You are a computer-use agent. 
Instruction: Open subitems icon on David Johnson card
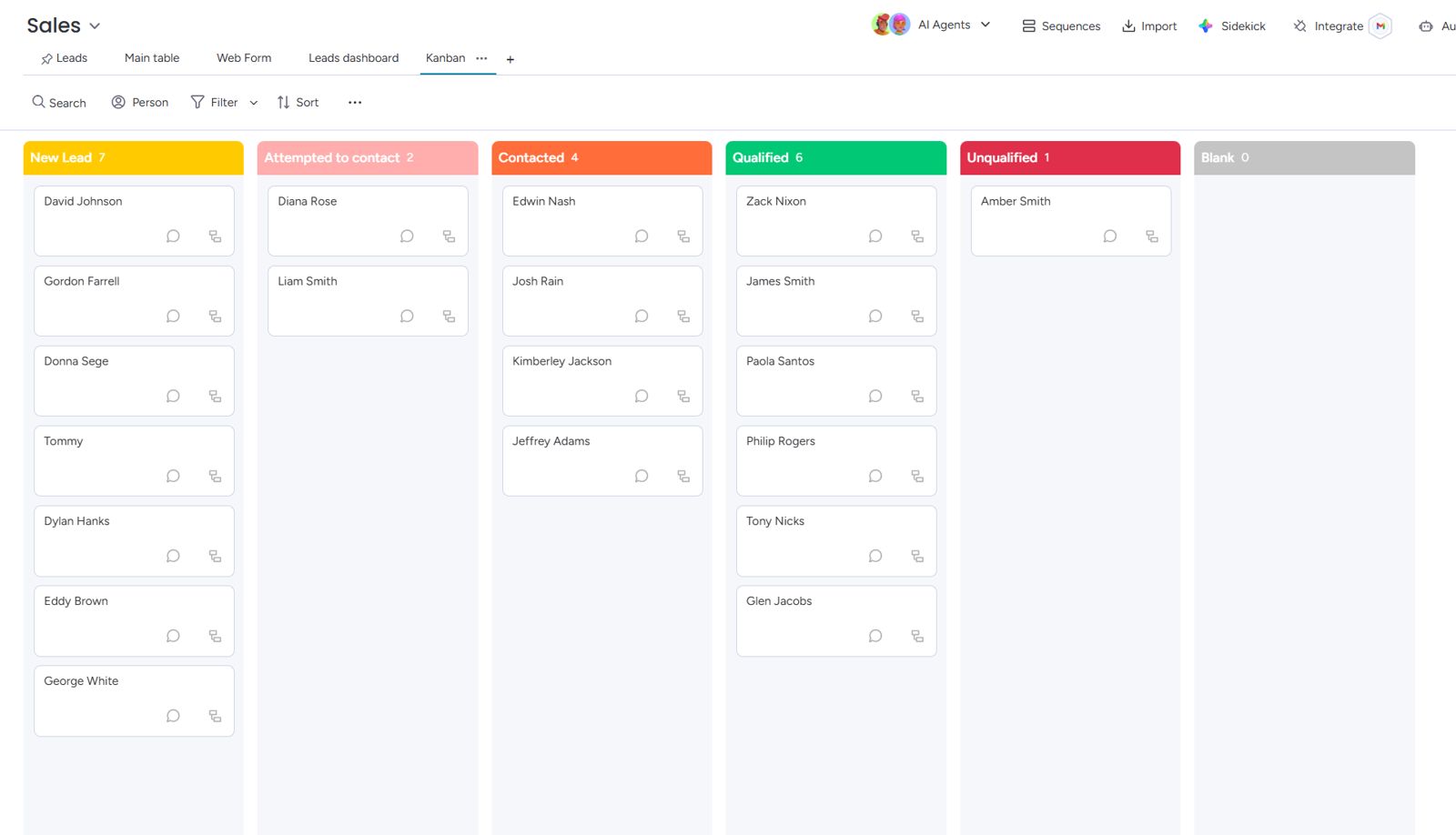coord(215,236)
